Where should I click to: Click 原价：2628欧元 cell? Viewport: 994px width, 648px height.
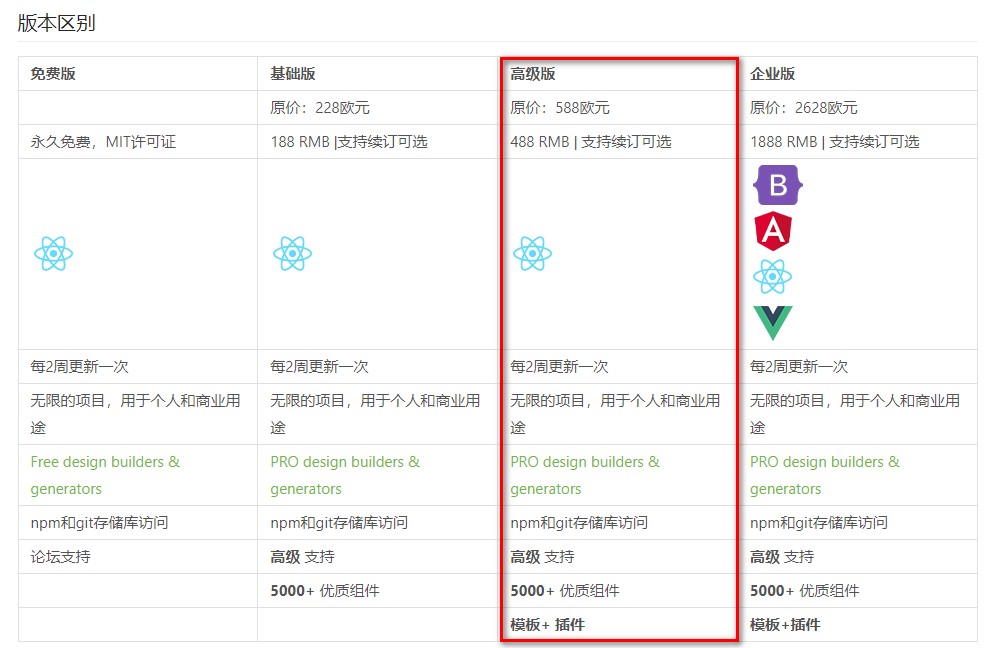pos(803,108)
